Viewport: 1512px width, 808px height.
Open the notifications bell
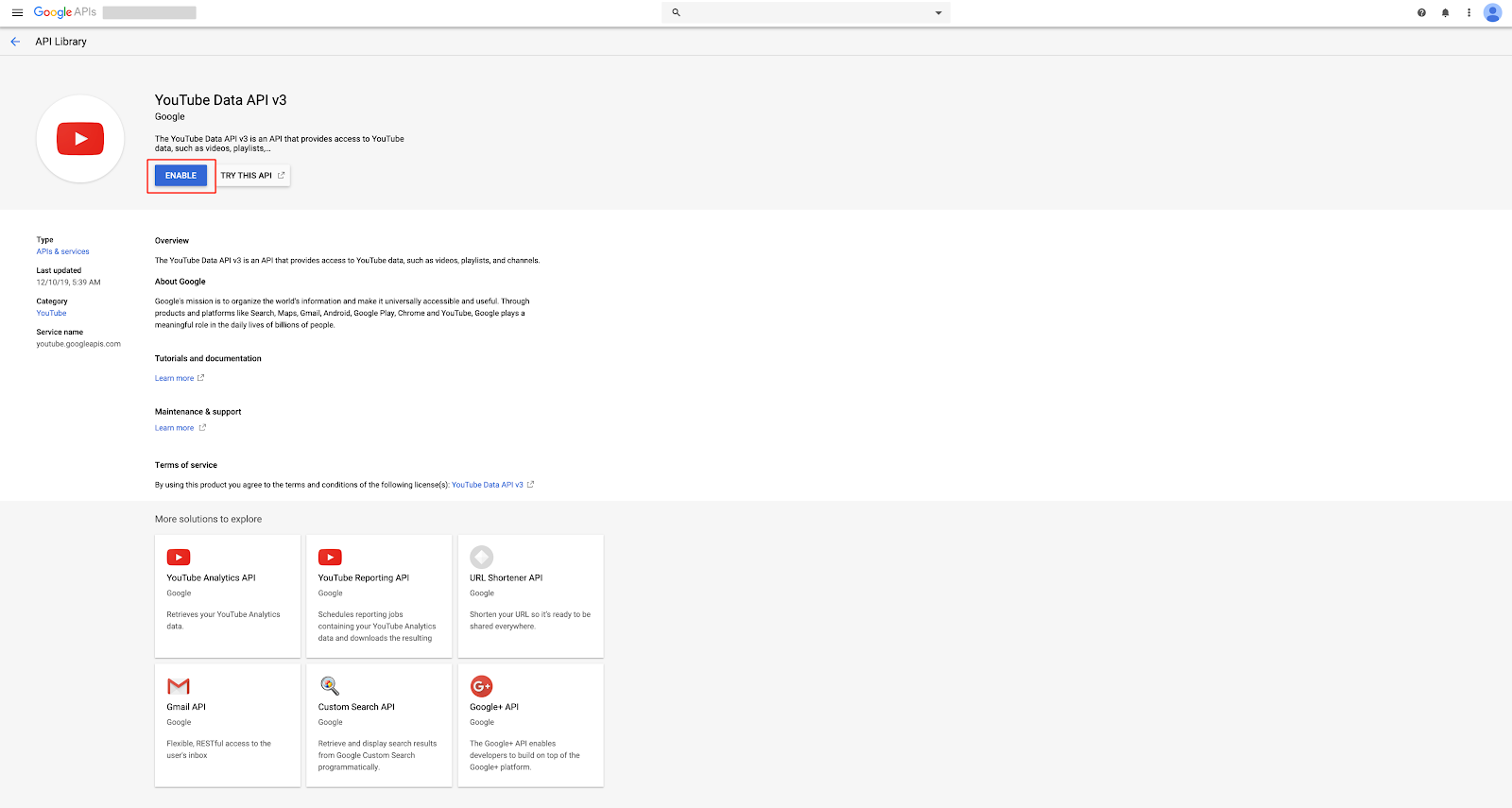coord(1445,12)
